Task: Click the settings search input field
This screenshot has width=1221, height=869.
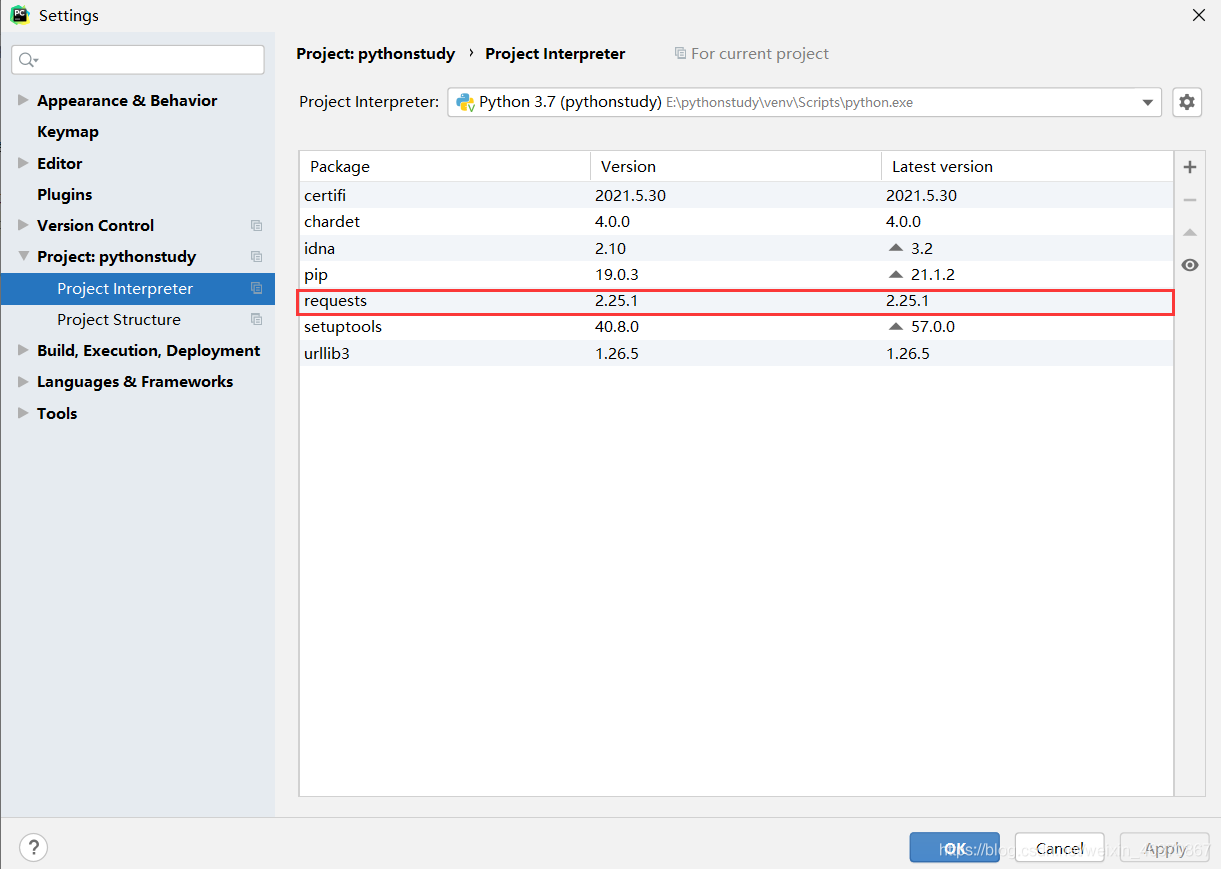Action: 138,60
